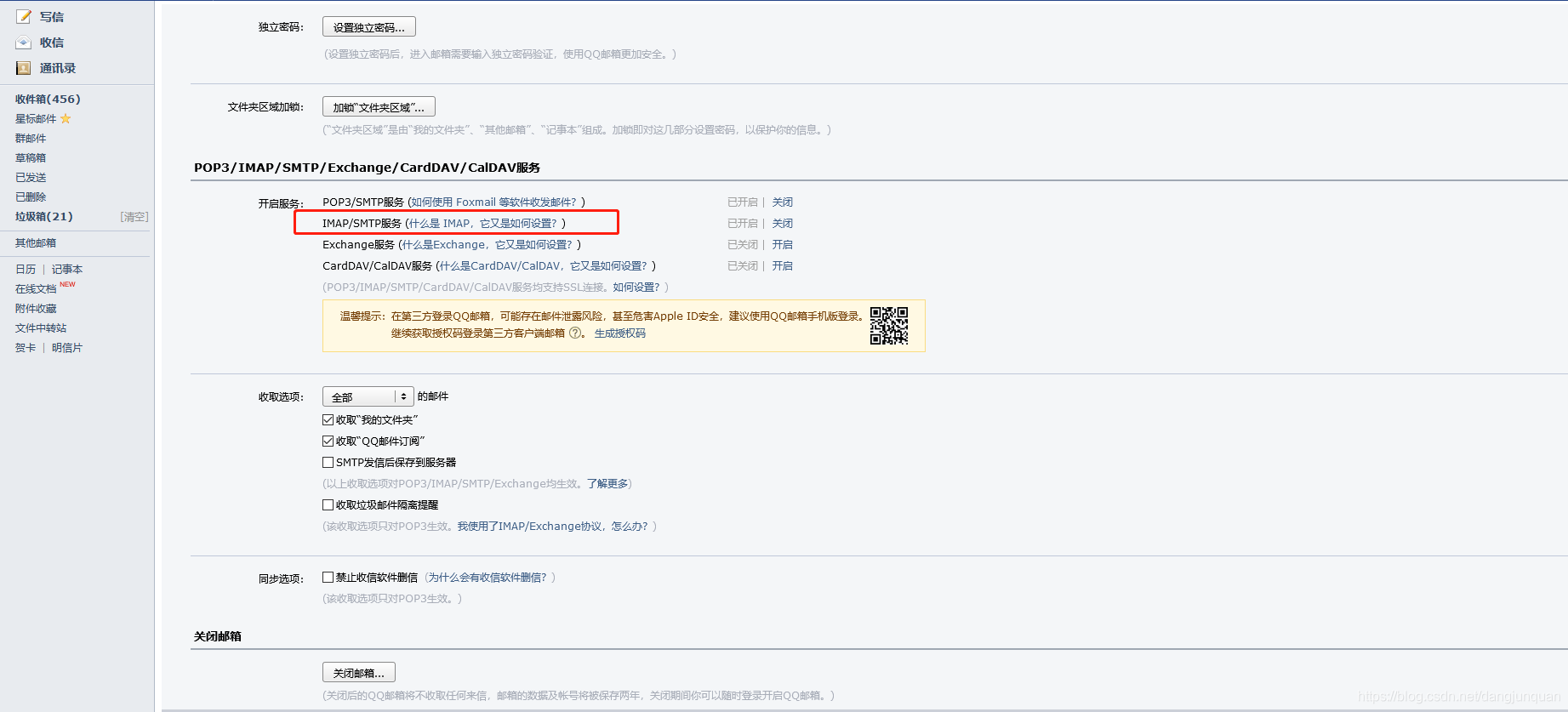Open 收件箱(456) folder
This screenshot has width=1568, height=712.
point(48,99)
